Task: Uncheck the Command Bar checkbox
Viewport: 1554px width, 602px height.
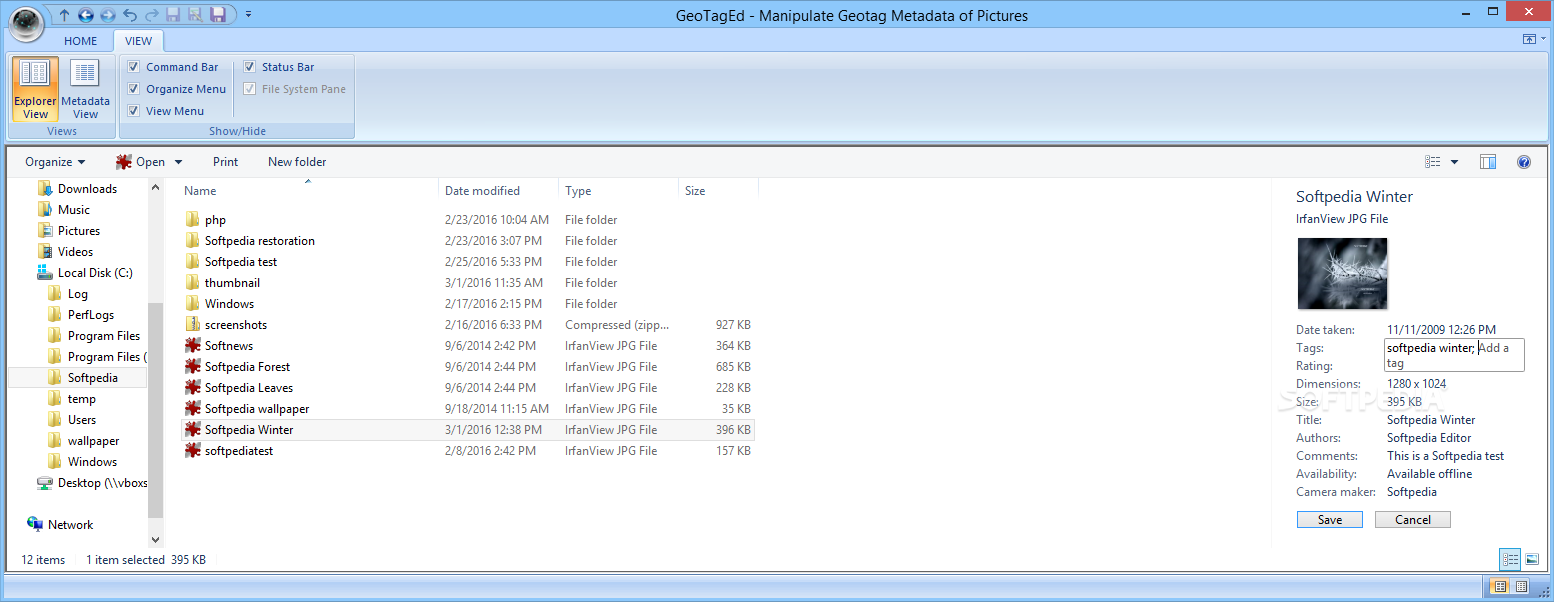Action: click(134, 67)
